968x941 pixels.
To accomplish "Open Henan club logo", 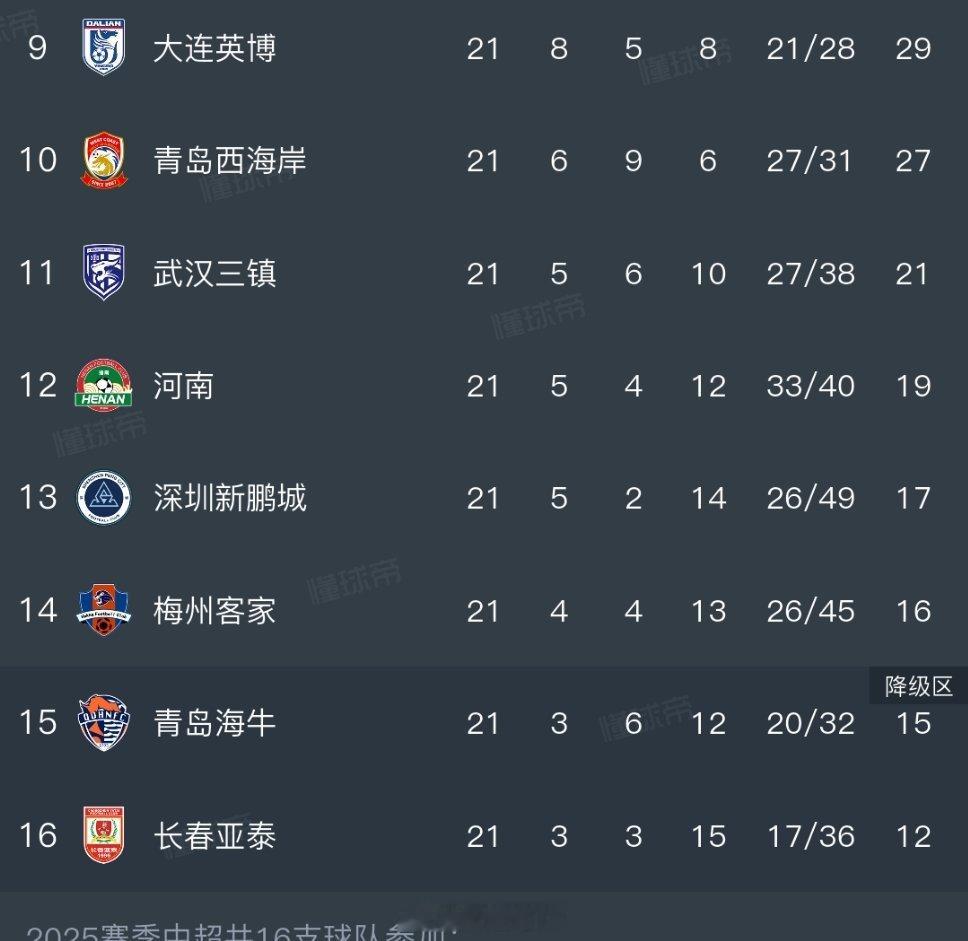I will pyautogui.click(x=104, y=385).
